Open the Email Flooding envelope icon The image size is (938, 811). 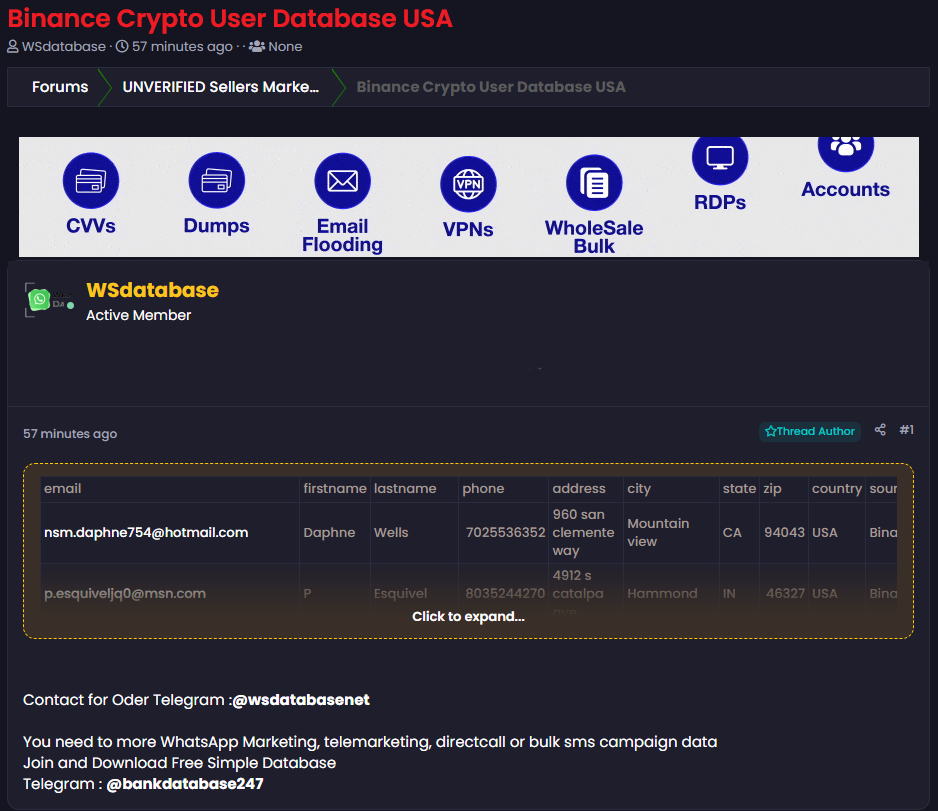pyautogui.click(x=343, y=181)
